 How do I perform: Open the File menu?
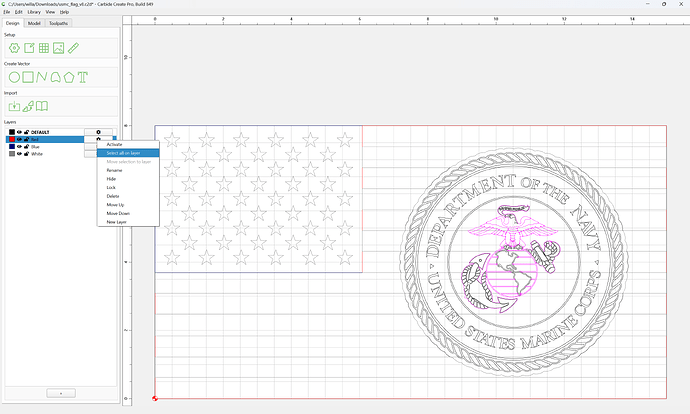pos(7,12)
